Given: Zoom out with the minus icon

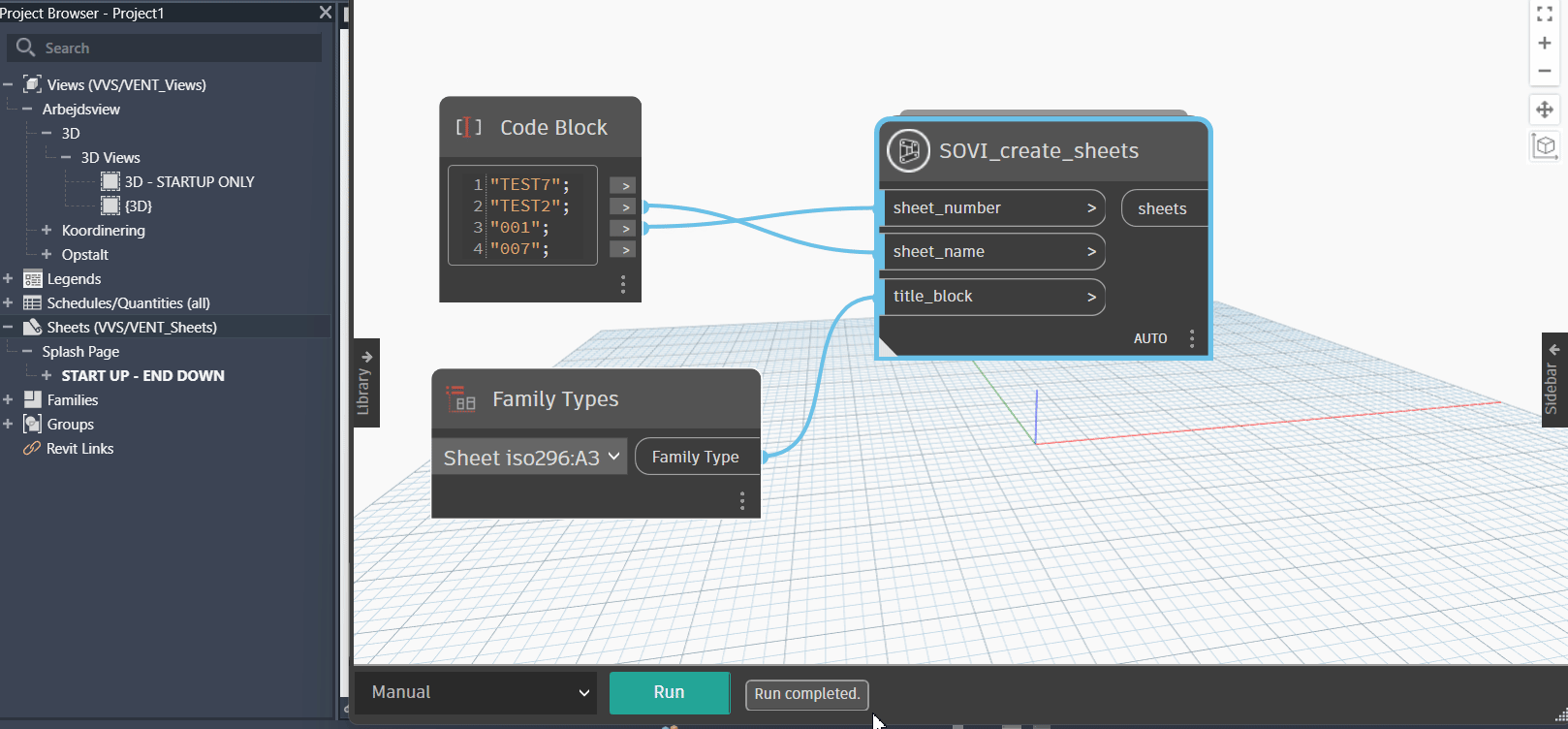Looking at the screenshot, I should [1545, 71].
